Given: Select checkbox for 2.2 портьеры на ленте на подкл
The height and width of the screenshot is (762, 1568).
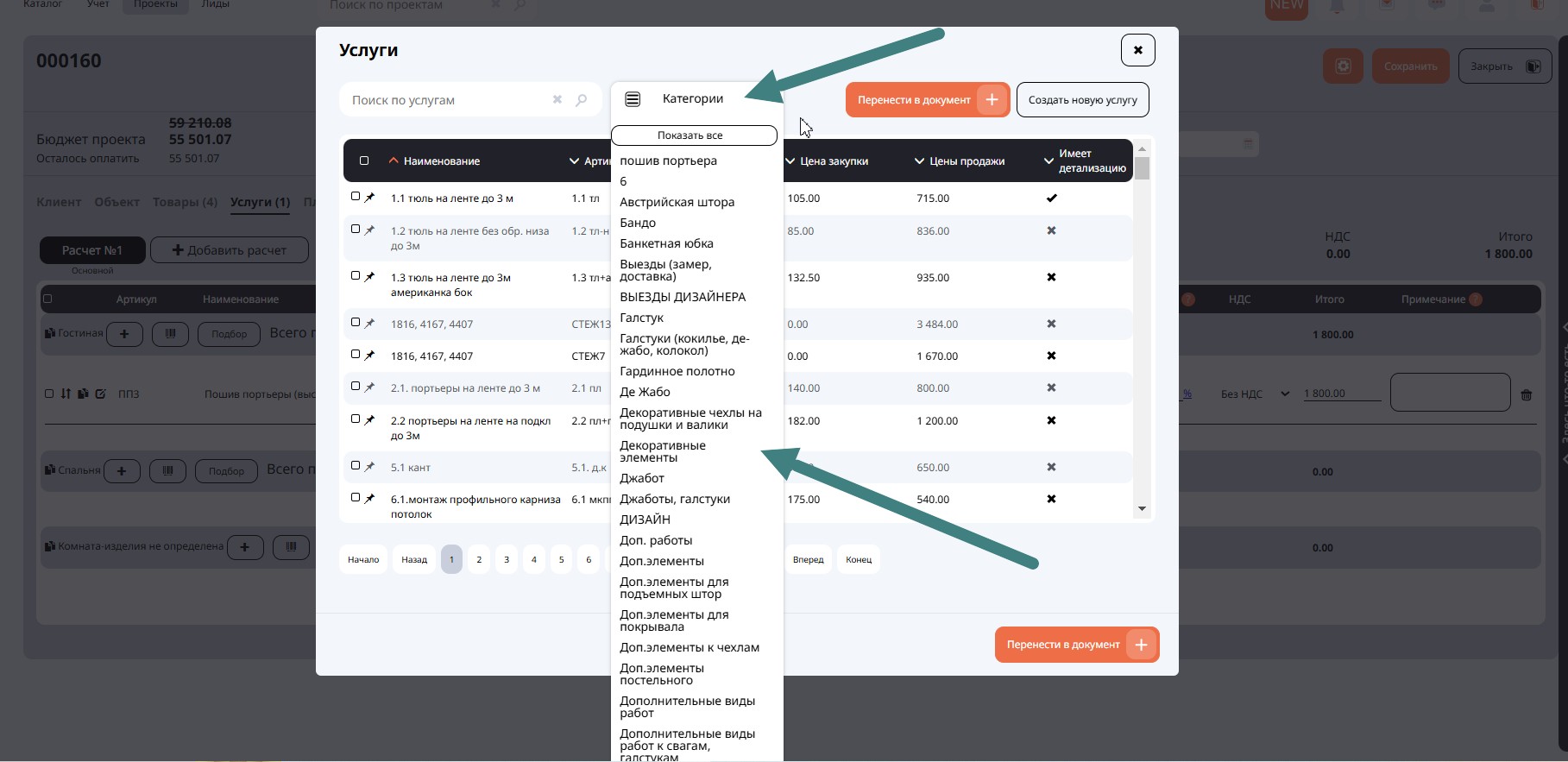Looking at the screenshot, I should (x=356, y=419).
